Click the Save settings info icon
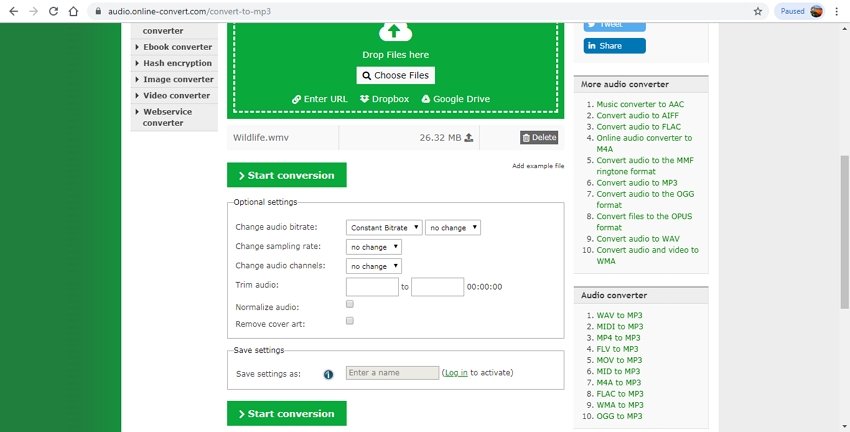 point(329,375)
